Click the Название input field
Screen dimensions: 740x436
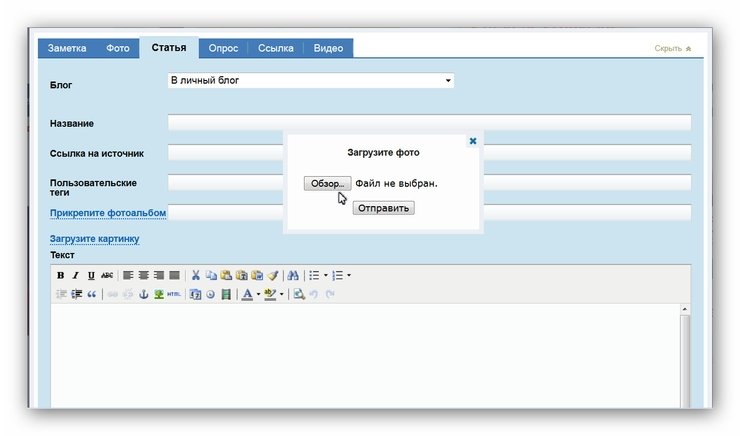[x=429, y=123]
